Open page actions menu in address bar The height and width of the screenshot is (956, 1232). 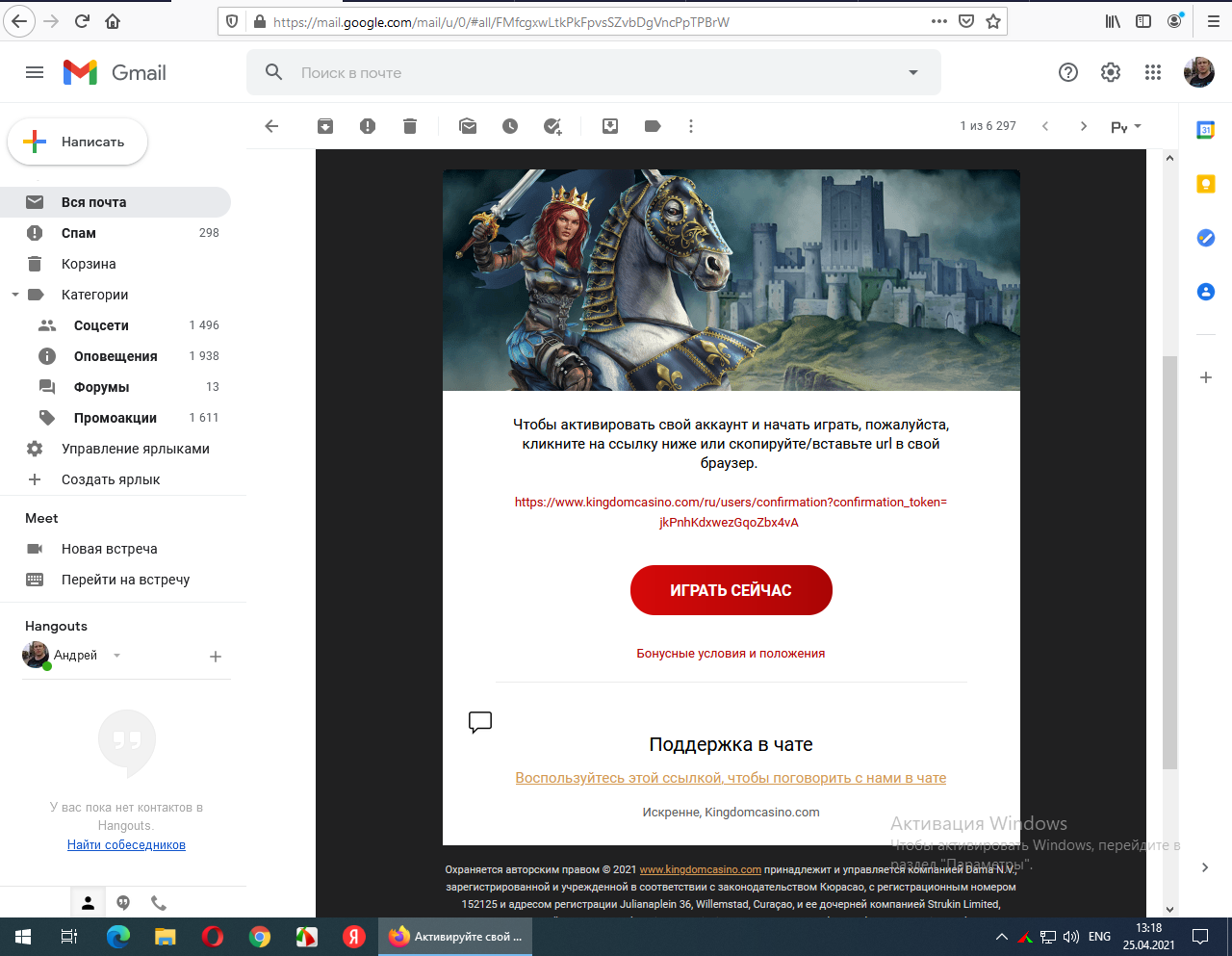point(939,21)
